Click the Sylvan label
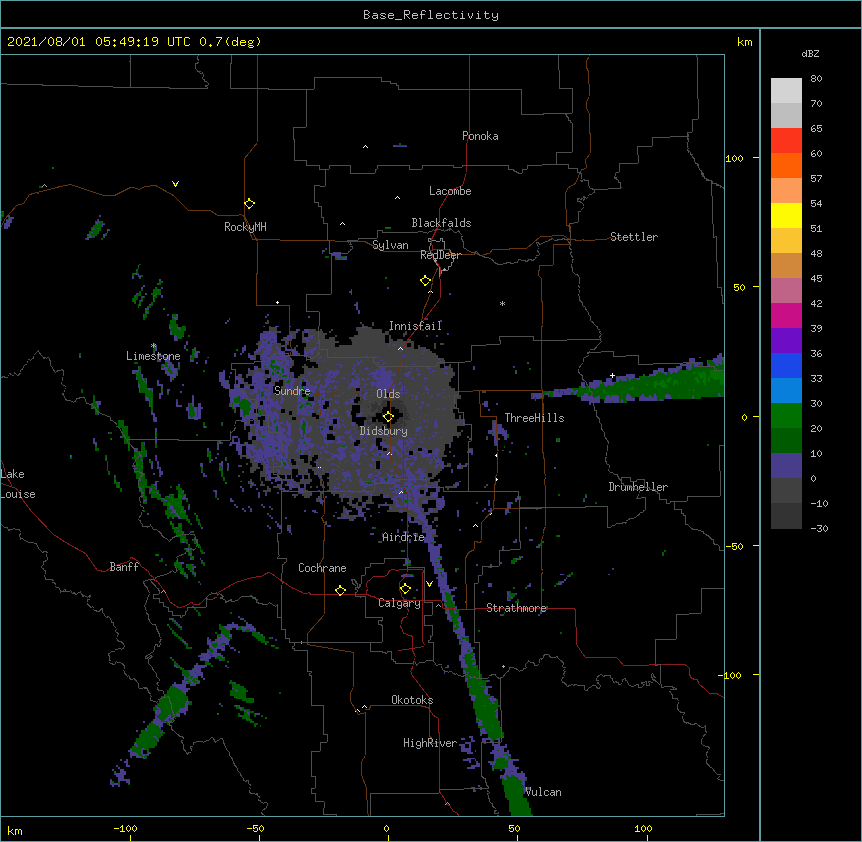Viewport: 862px width, 842px height. point(390,245)
